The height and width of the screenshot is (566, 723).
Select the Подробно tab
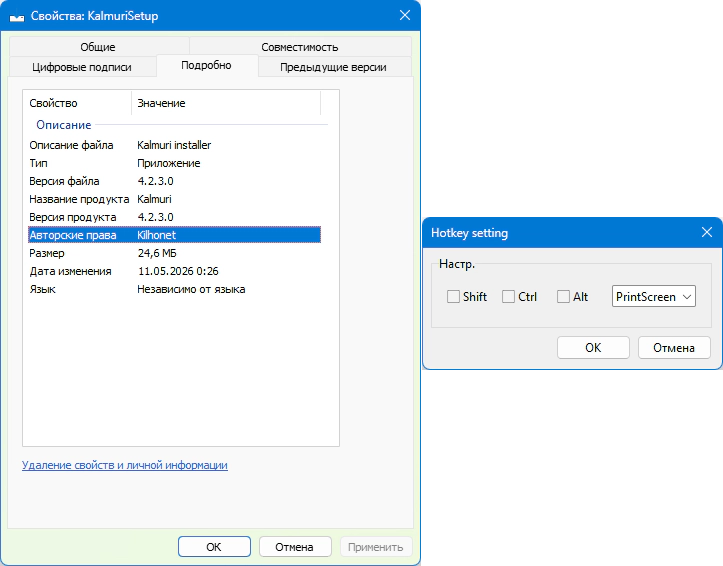point(206,65)
